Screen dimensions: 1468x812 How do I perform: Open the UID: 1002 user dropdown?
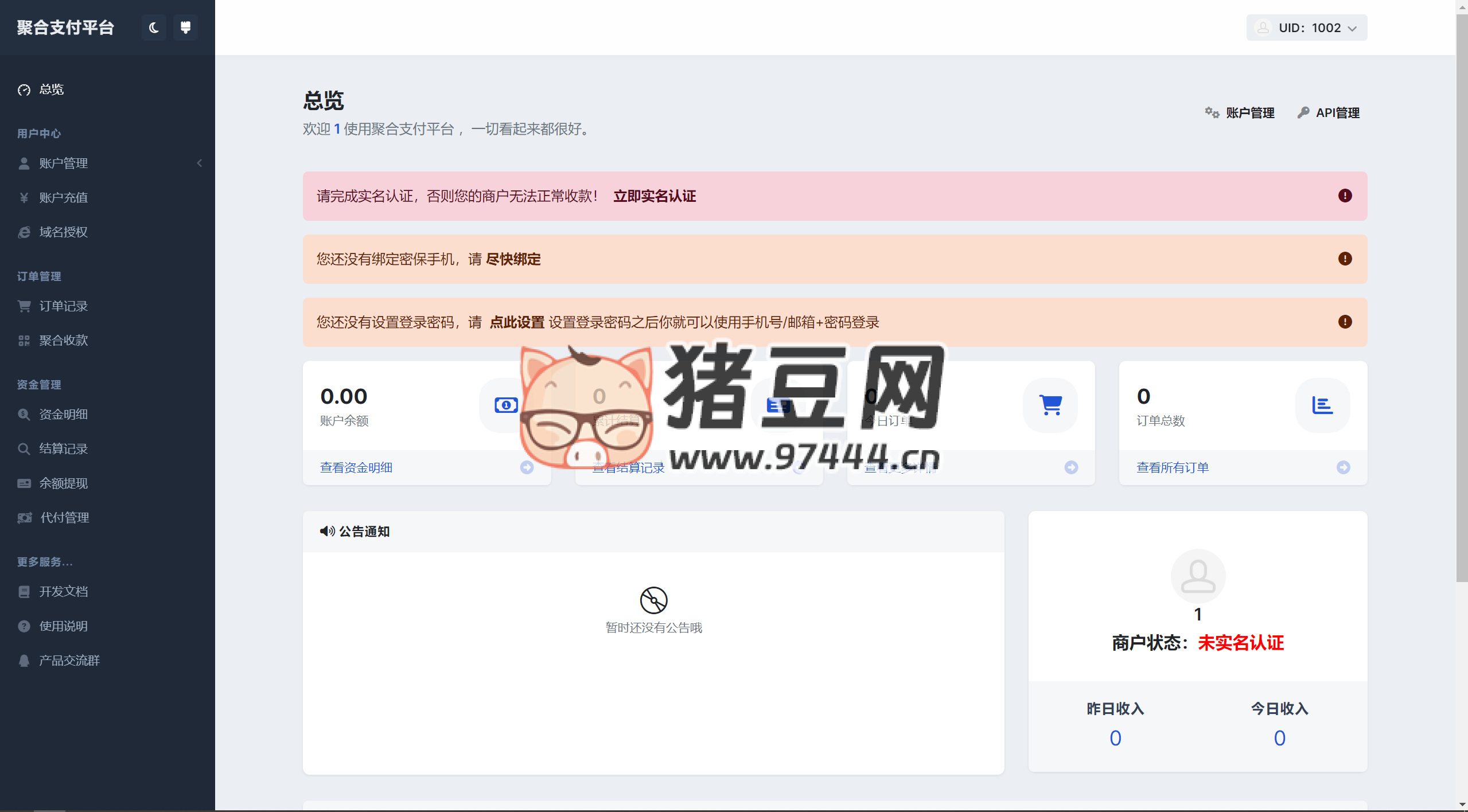click(x=1306, y=28)
